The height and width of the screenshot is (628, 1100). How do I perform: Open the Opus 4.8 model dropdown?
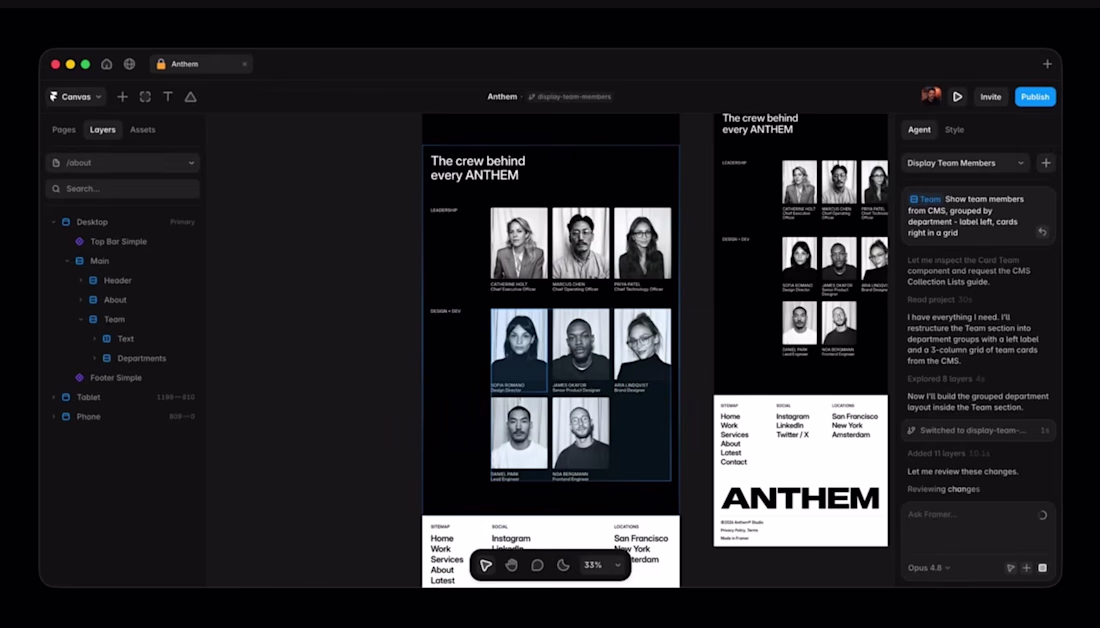929,568
